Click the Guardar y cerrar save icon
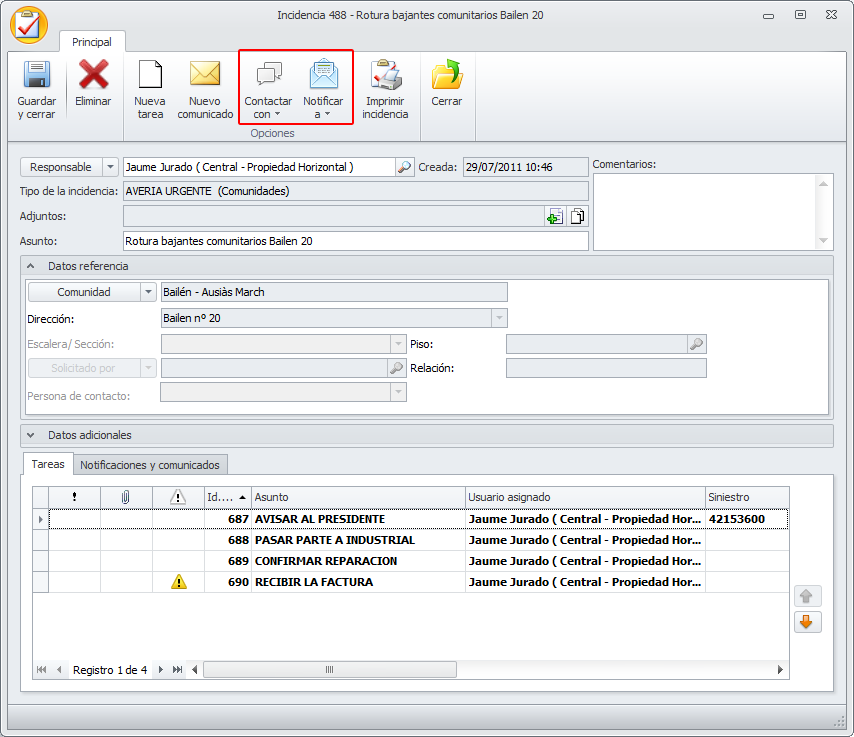Screen dimensions: 854x737 (x=36, y=75)
